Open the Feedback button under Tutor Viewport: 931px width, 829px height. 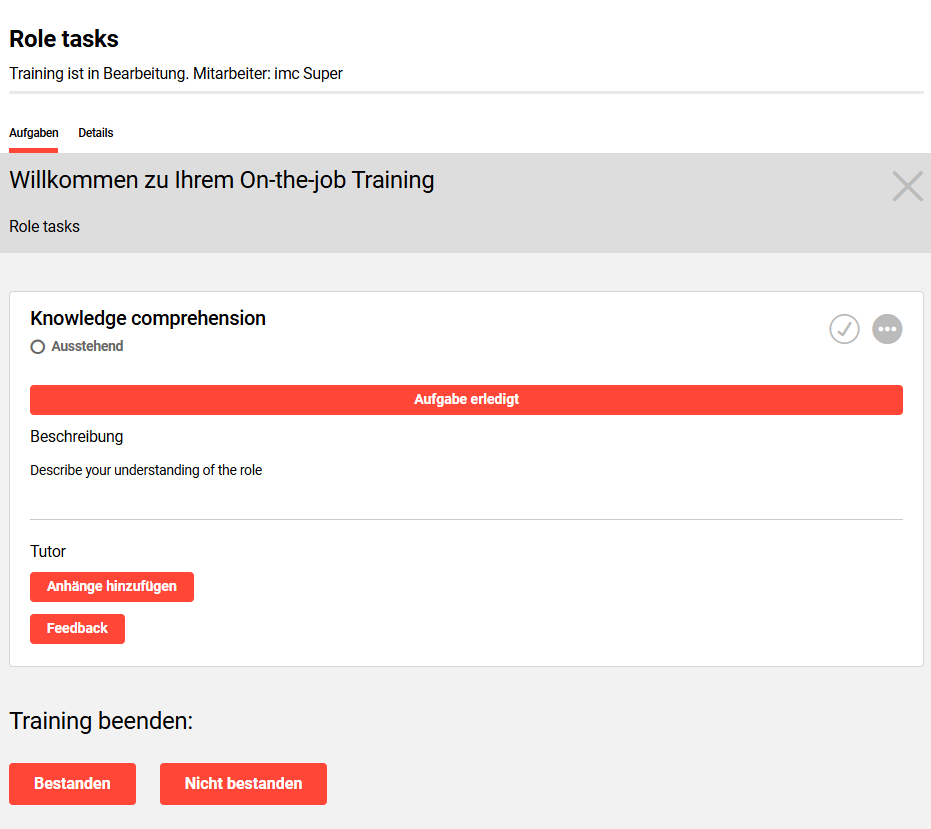[77, 629]
